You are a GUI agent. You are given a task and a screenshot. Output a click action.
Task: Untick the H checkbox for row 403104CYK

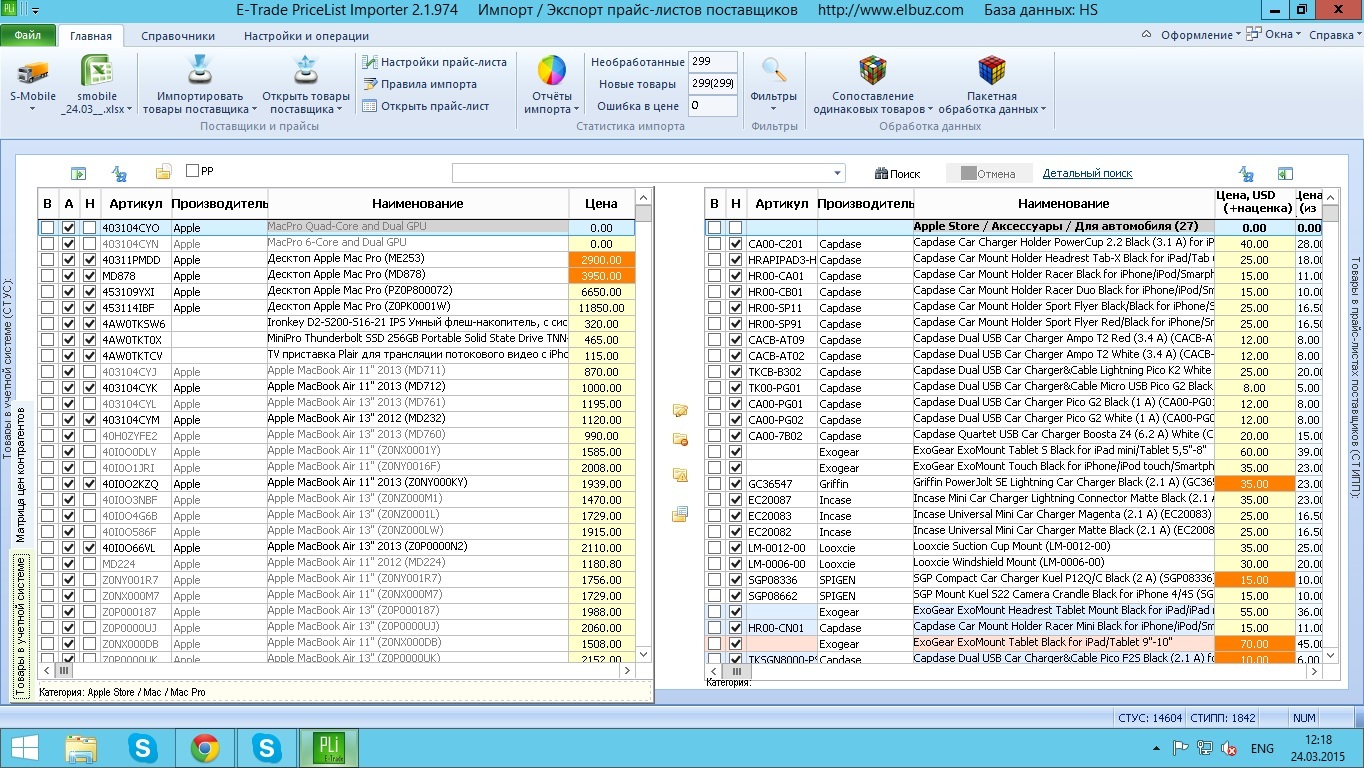(x=90, y=388)
